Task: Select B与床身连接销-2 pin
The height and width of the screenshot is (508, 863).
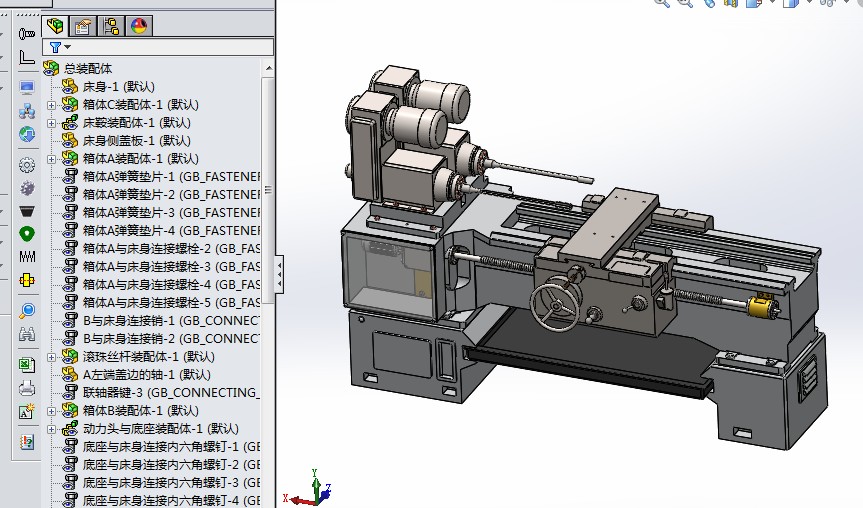Action: pyautogui.click(x=171, y=338)
